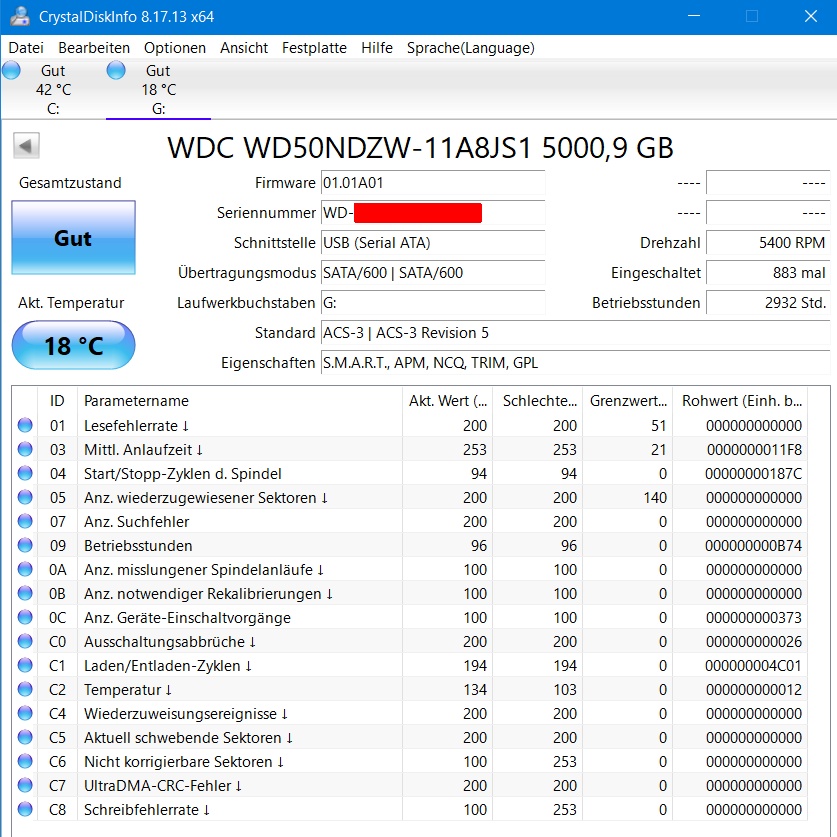Screen dimensions: 837x837
Task: Select raw value 000000004C01
Action: point(753,666)
